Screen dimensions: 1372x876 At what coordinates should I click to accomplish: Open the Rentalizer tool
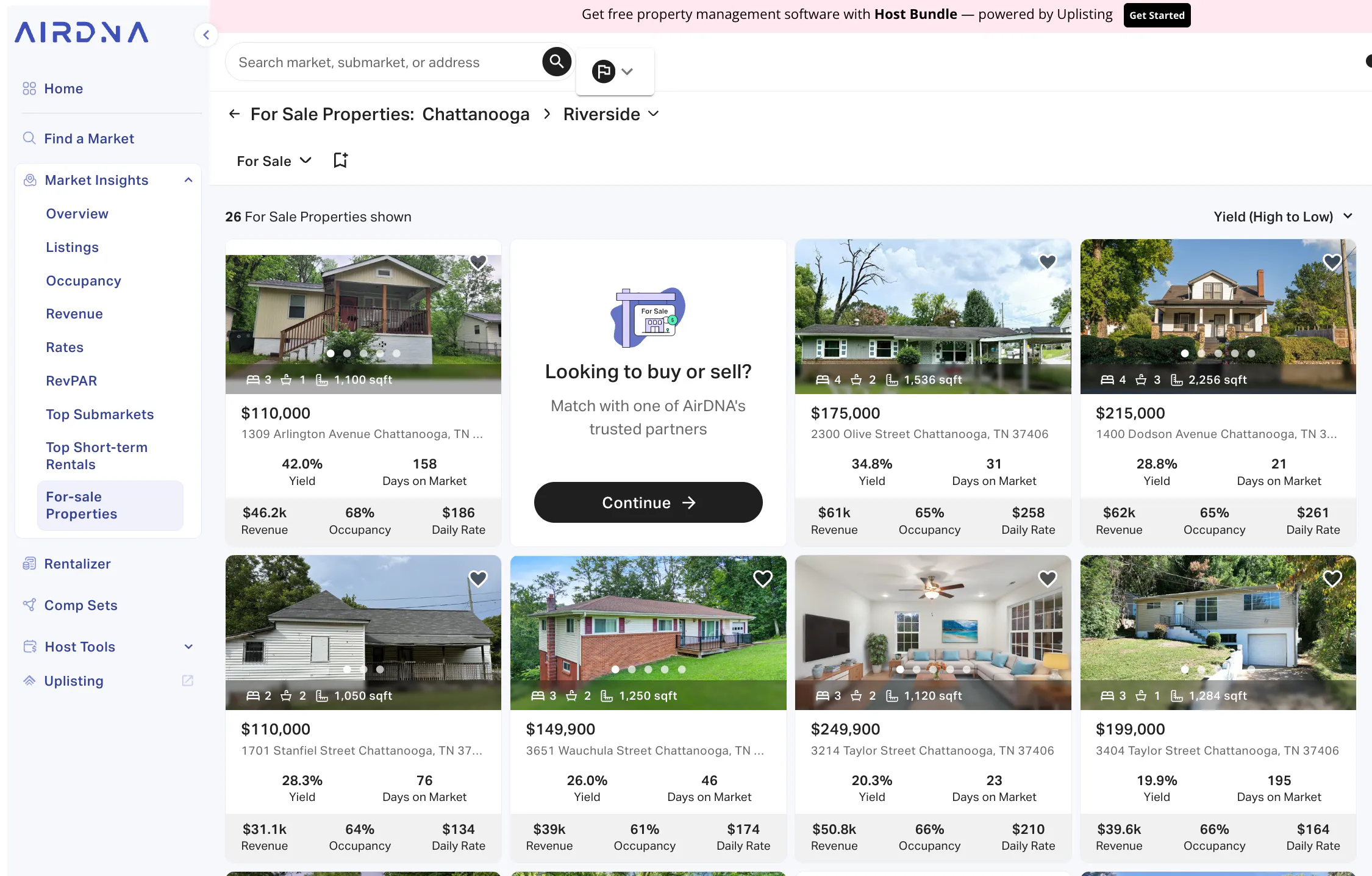point(77,564)
